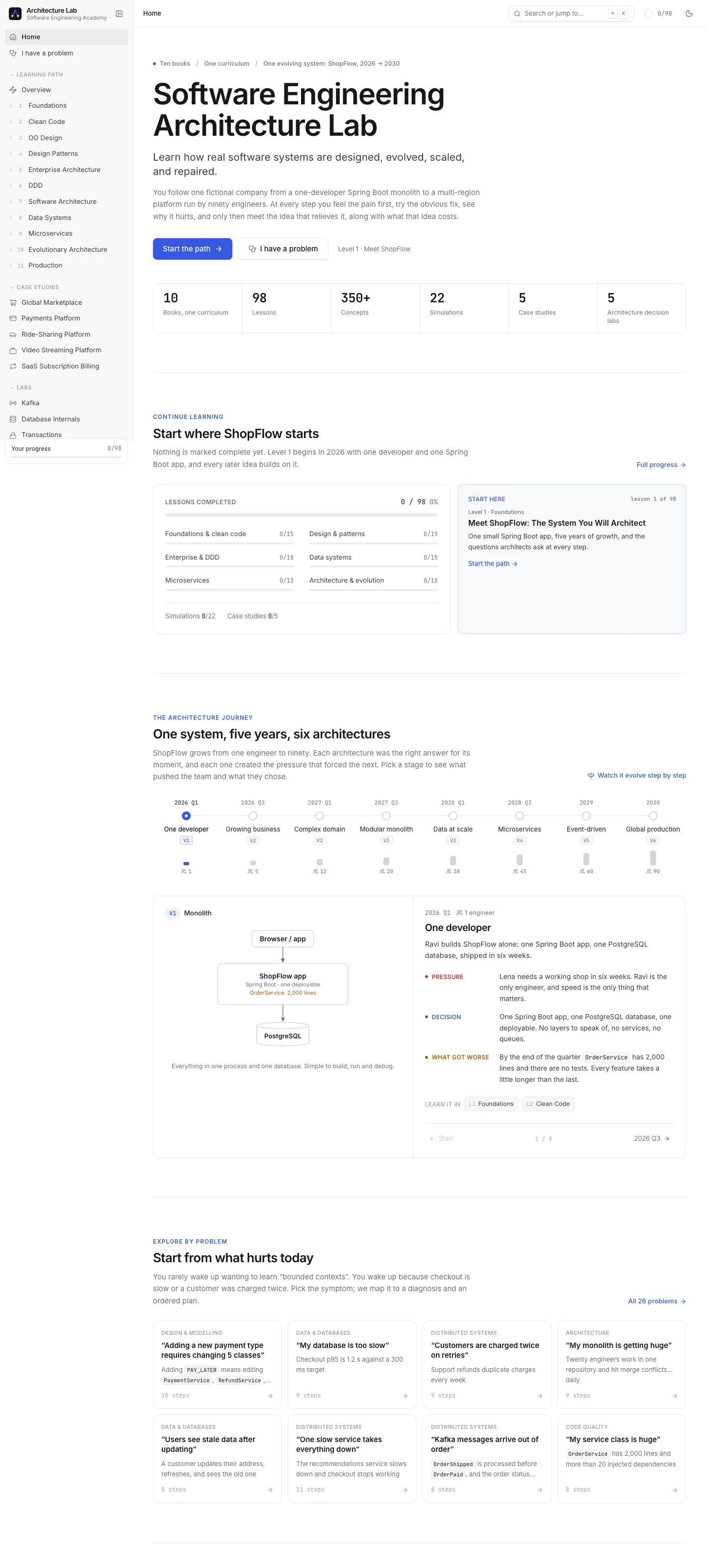Select the Global production stage dot

[653, 816]
